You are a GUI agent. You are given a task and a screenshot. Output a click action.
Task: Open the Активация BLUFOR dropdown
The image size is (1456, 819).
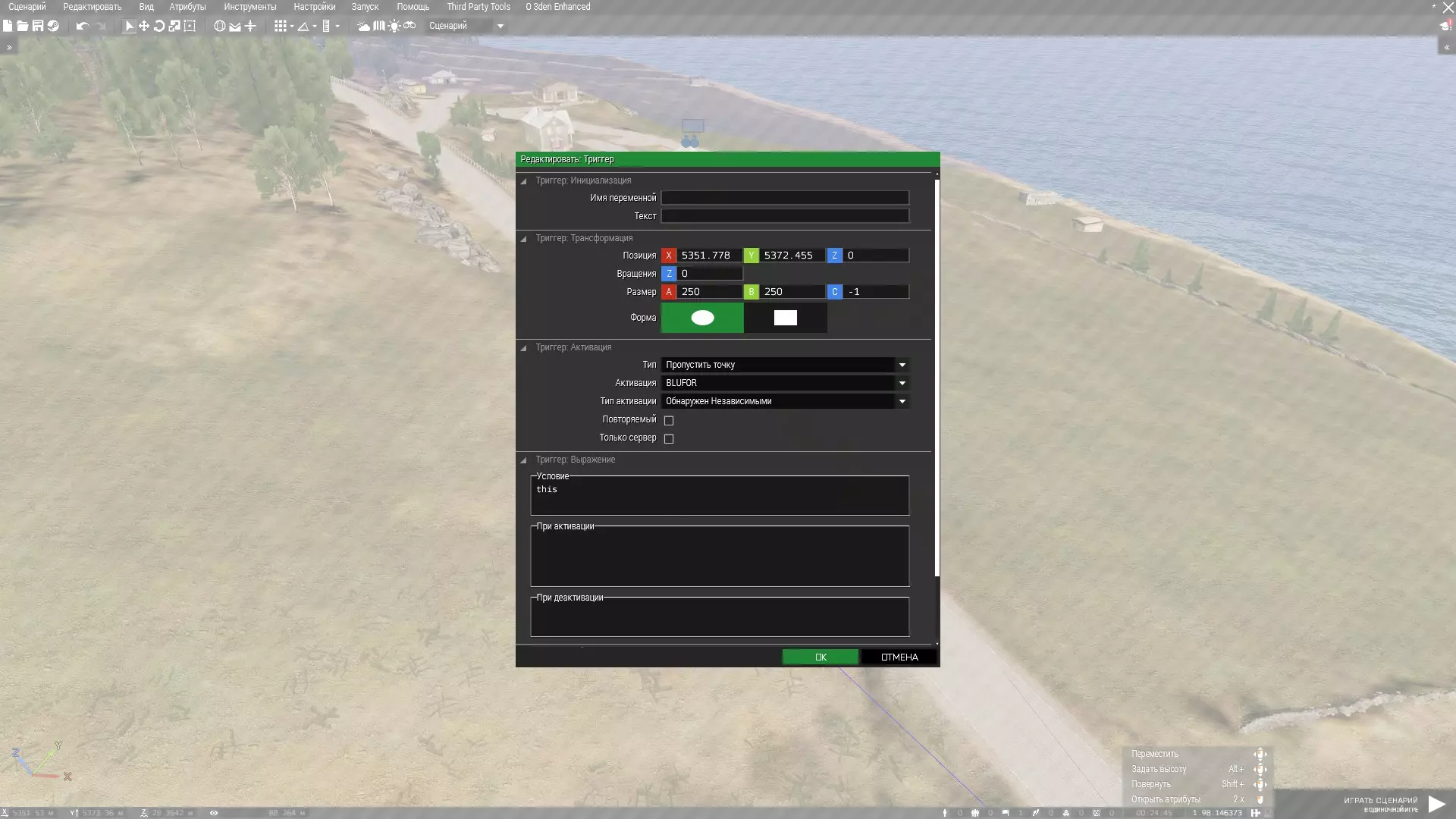click(x=785, y=383)
